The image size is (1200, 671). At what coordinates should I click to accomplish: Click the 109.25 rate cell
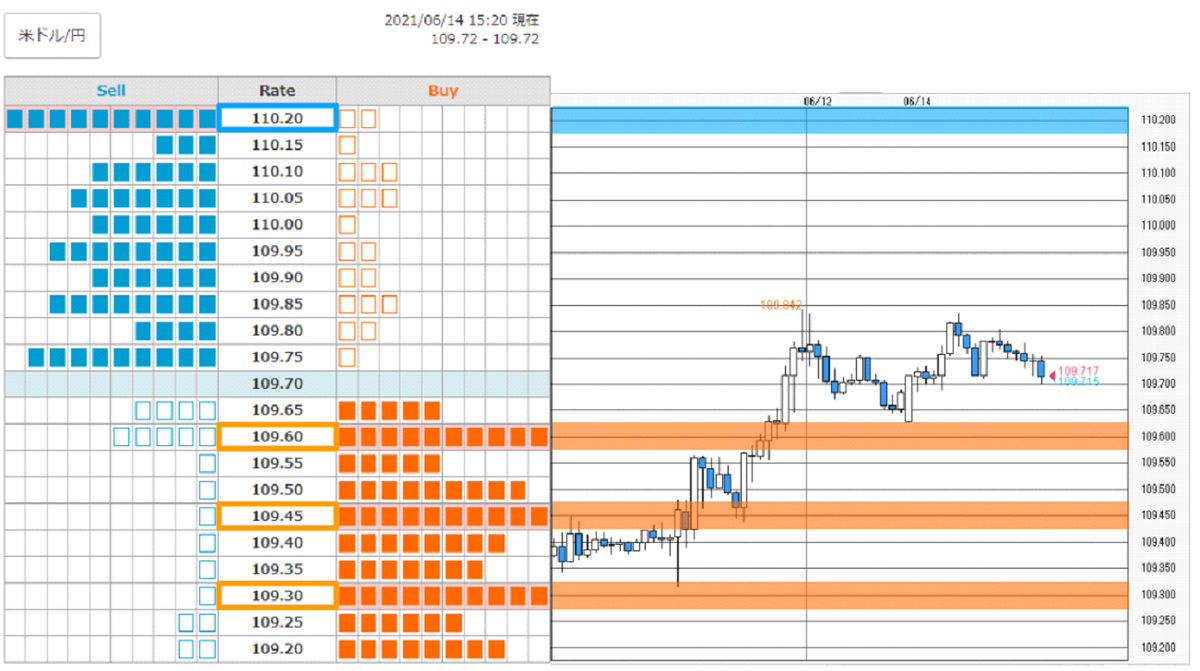(x=277, y=622)
